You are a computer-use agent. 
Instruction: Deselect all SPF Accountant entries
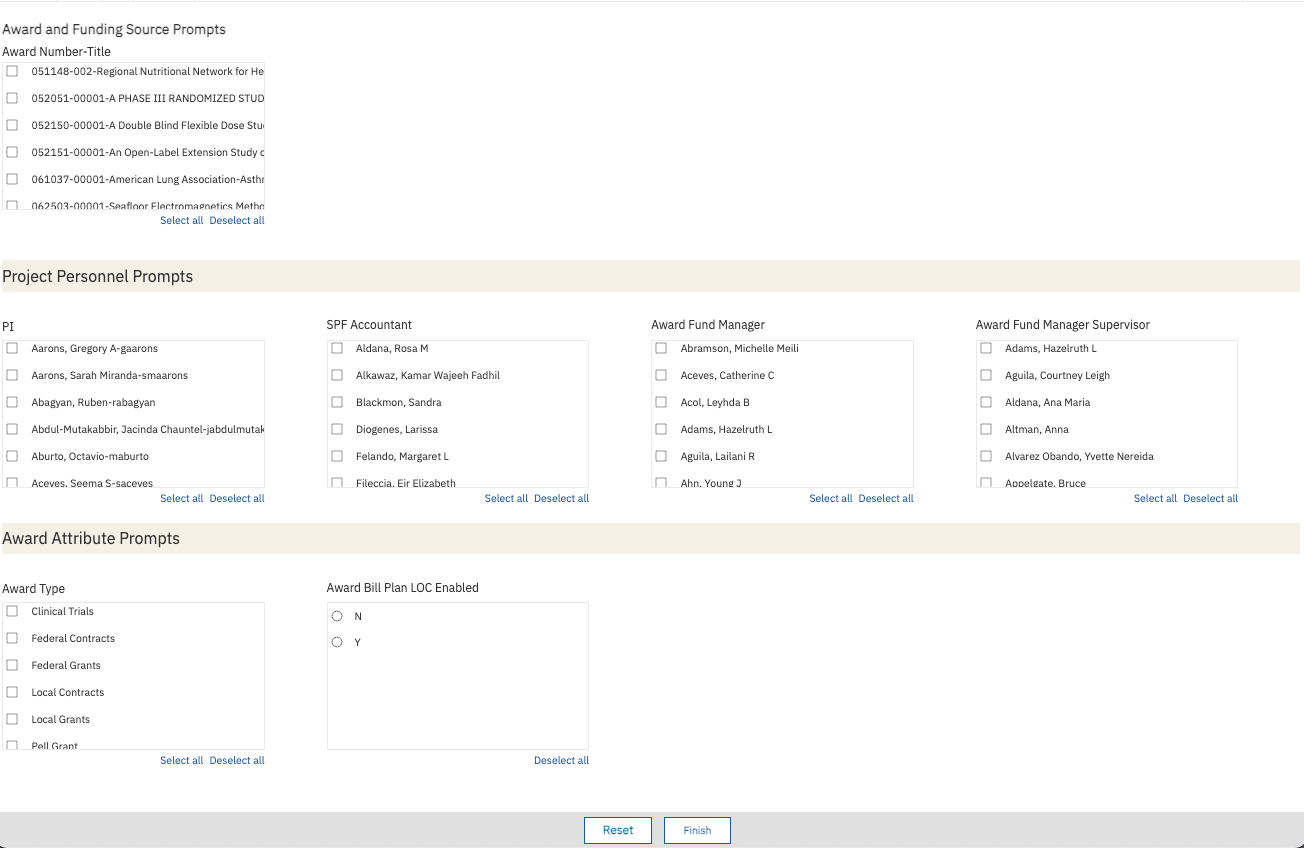(561, 498)
